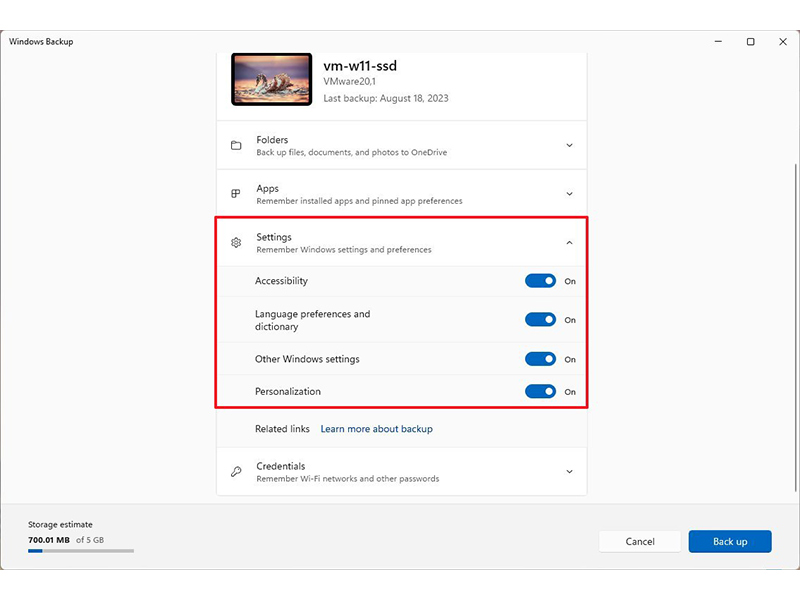Click the vertical scrollbar of the window
The width and height of the screenshot is (800, 600).
[x=795, y=327]
